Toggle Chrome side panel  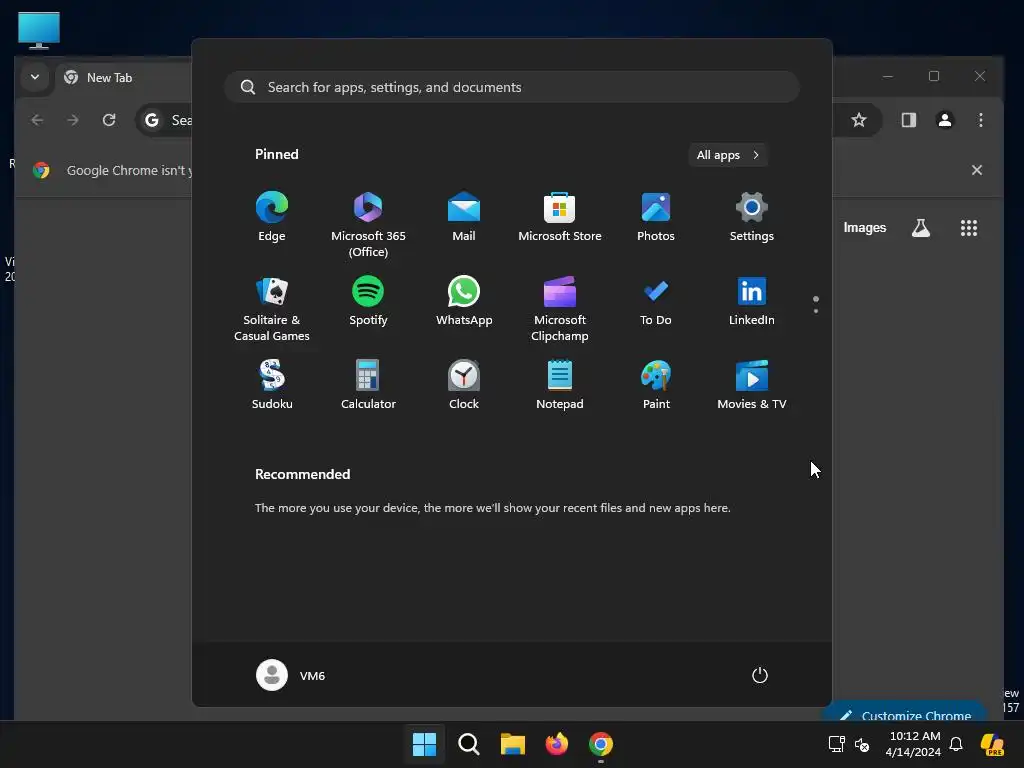(x=908, y=120)
